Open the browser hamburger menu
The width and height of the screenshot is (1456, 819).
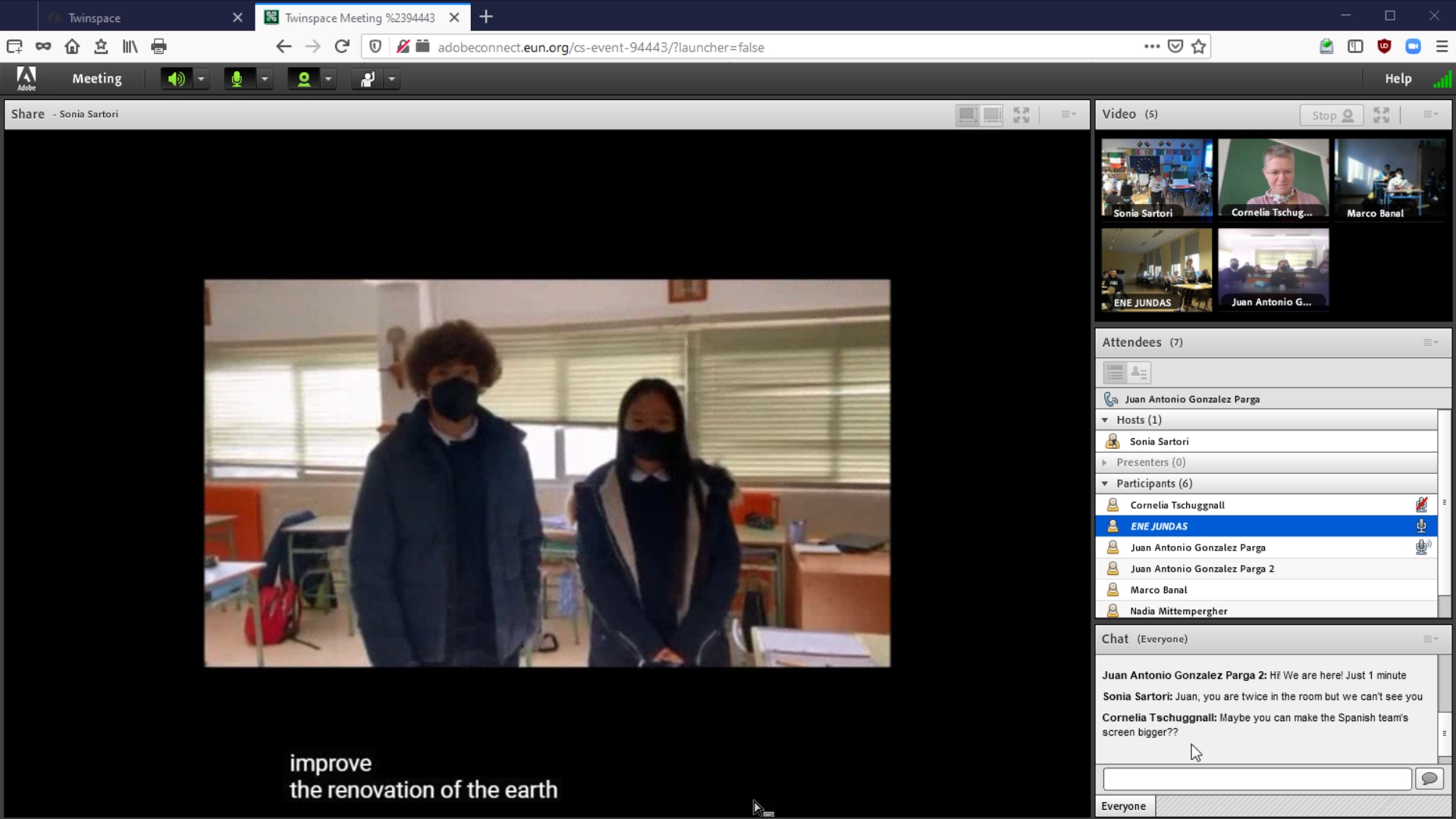tap(1442, 47)
